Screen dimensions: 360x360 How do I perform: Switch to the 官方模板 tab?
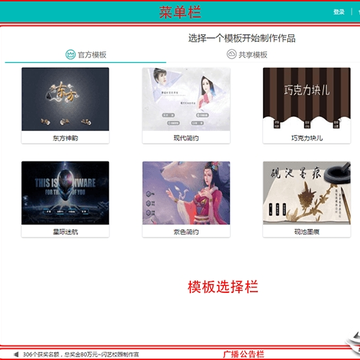coord(86,54)
